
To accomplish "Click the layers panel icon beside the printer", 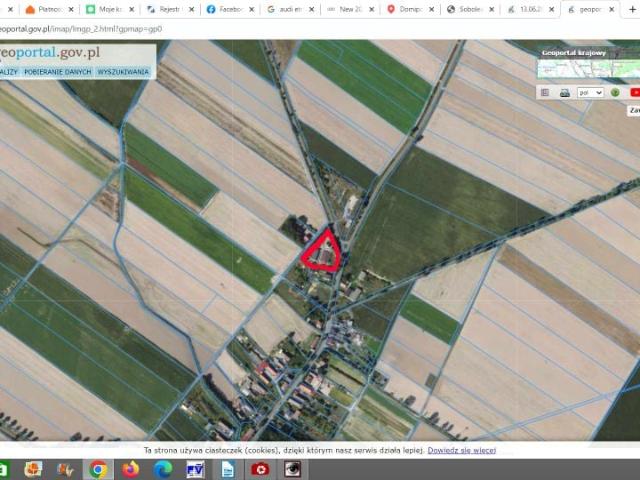I will tap(545, 92).
